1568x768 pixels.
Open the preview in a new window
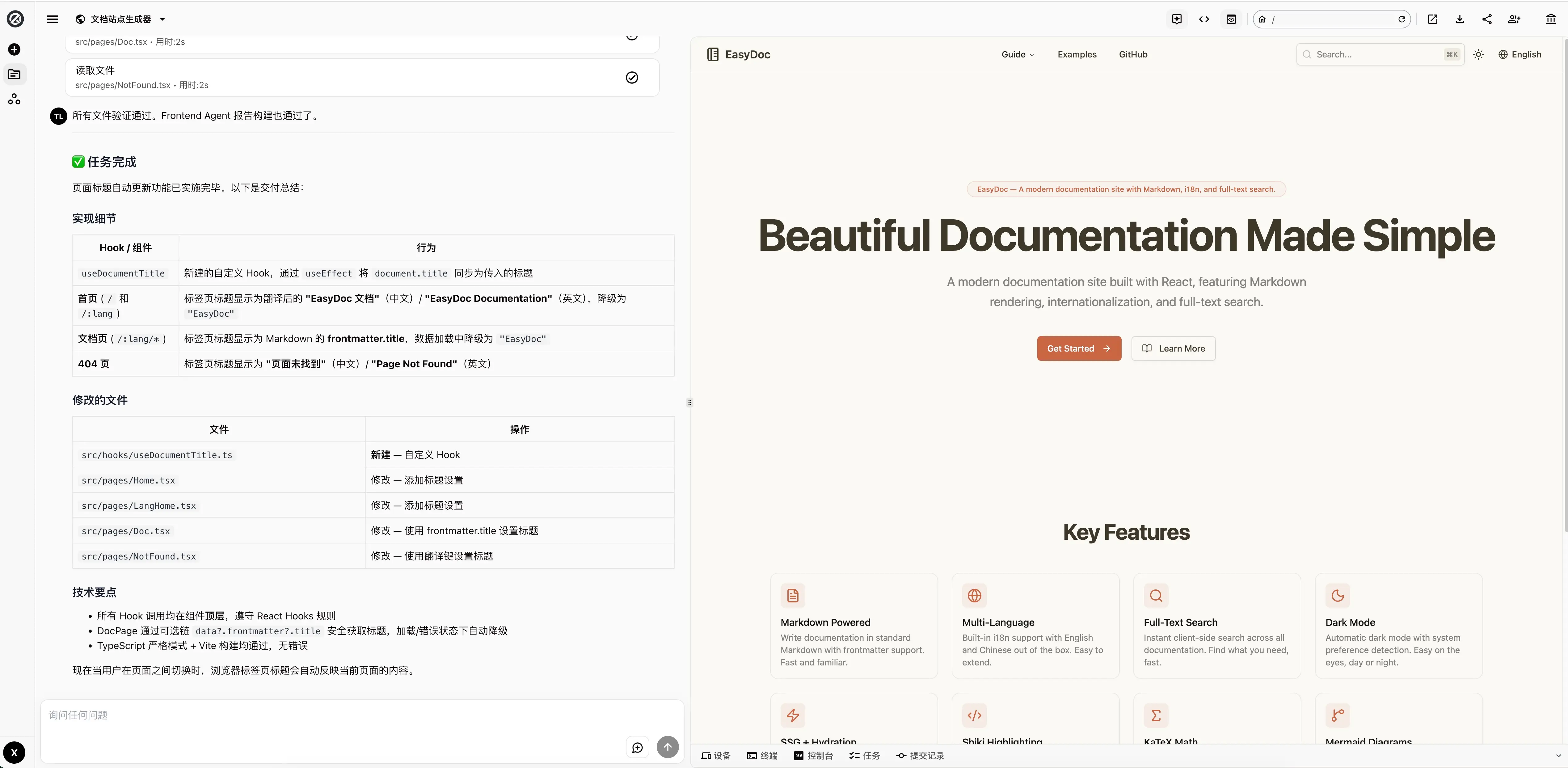pos(1433,19)
